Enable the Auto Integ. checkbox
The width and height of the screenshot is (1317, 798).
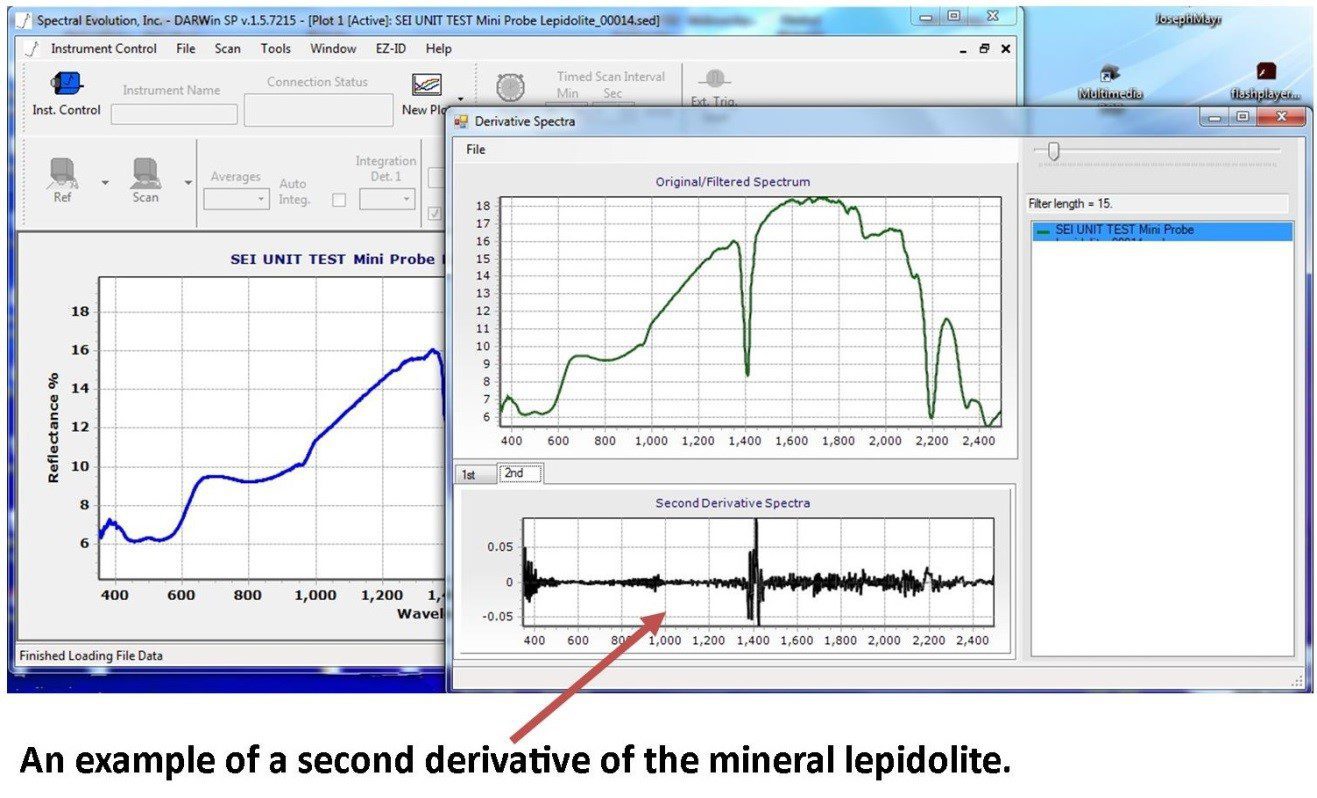pyautogui.click(x=339, y=199)
